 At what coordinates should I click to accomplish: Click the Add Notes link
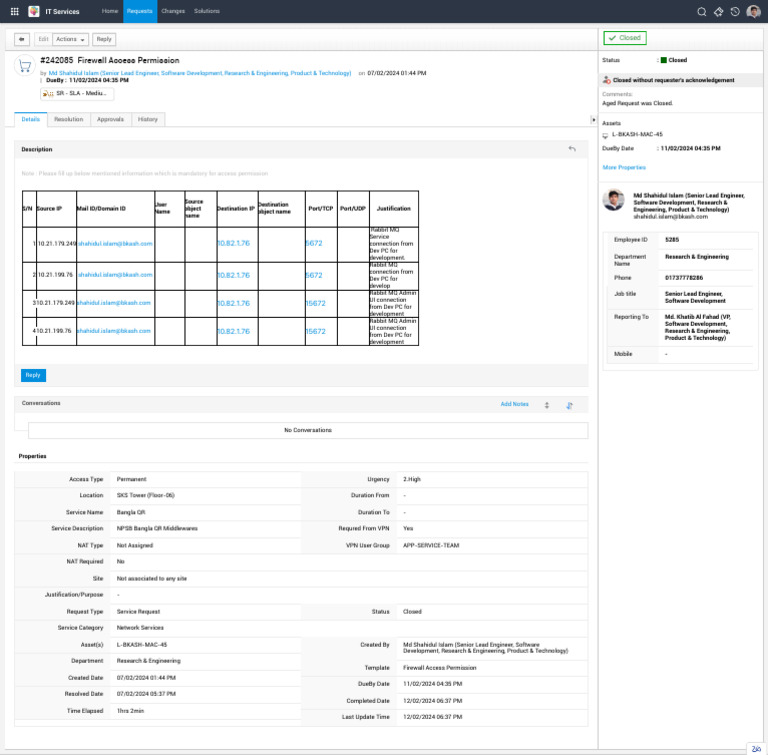[514, 404]
